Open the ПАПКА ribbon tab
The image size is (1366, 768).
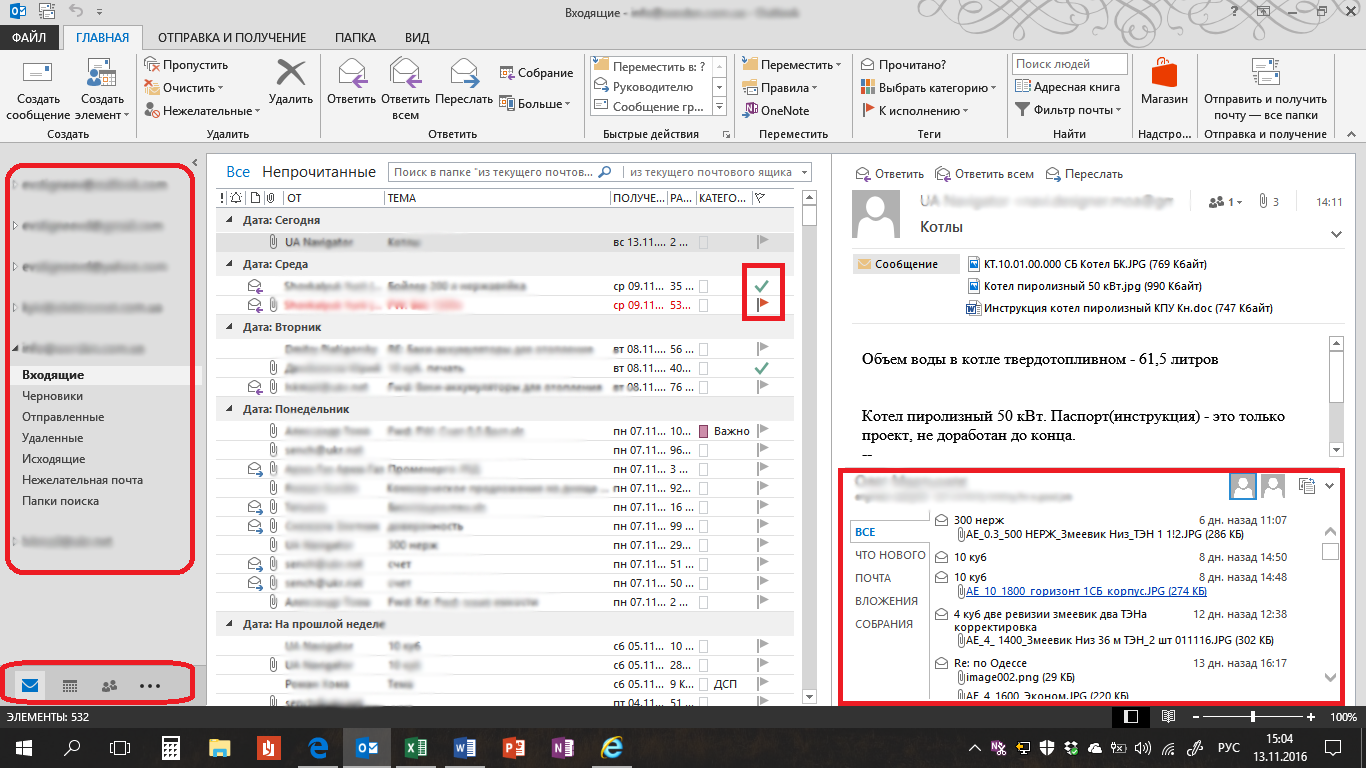pos(355,38)
